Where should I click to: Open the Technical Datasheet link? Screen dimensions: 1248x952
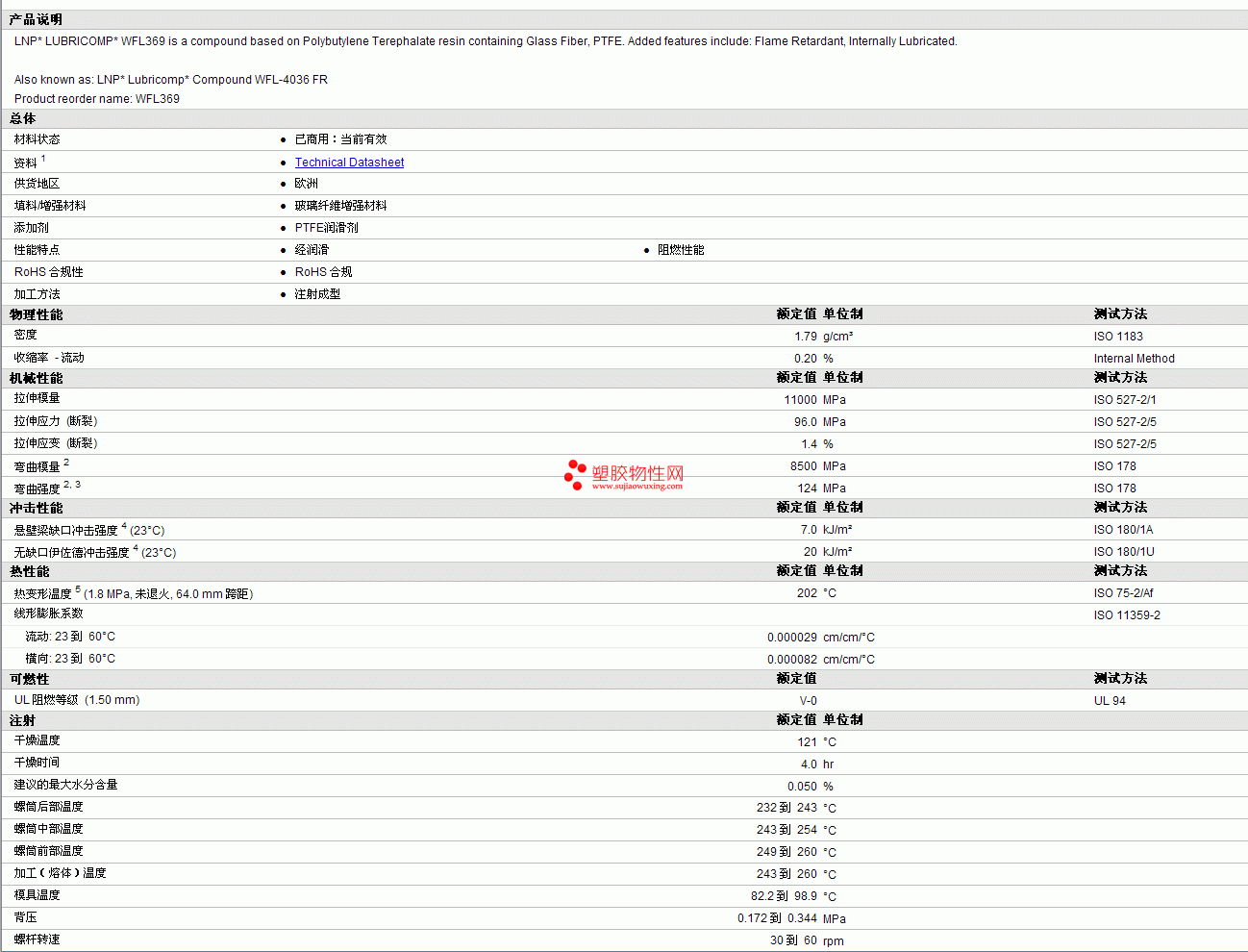tap(349, 163)
